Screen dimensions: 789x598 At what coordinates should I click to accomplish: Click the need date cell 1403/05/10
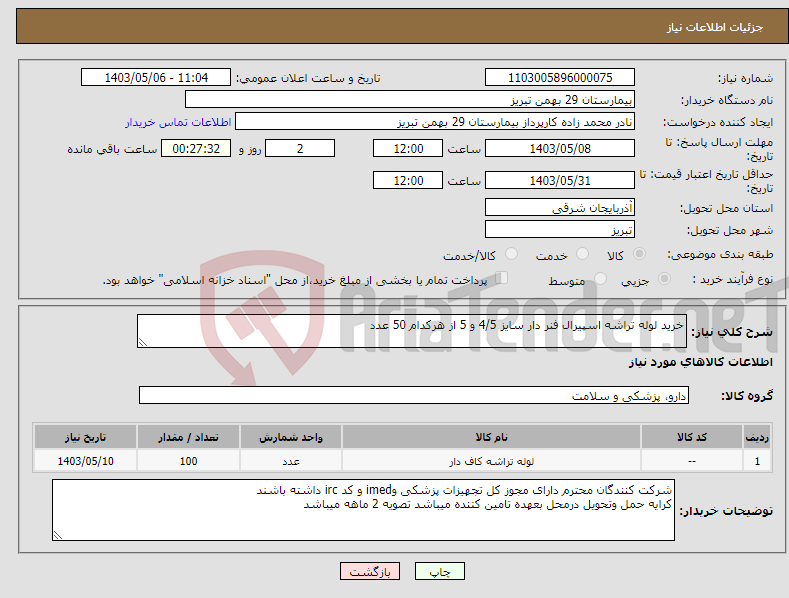tap(85, 461)
